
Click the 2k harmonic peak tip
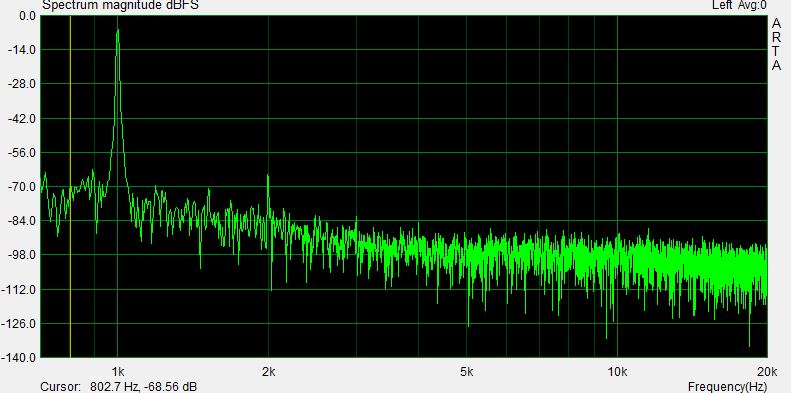pos(268,176)
